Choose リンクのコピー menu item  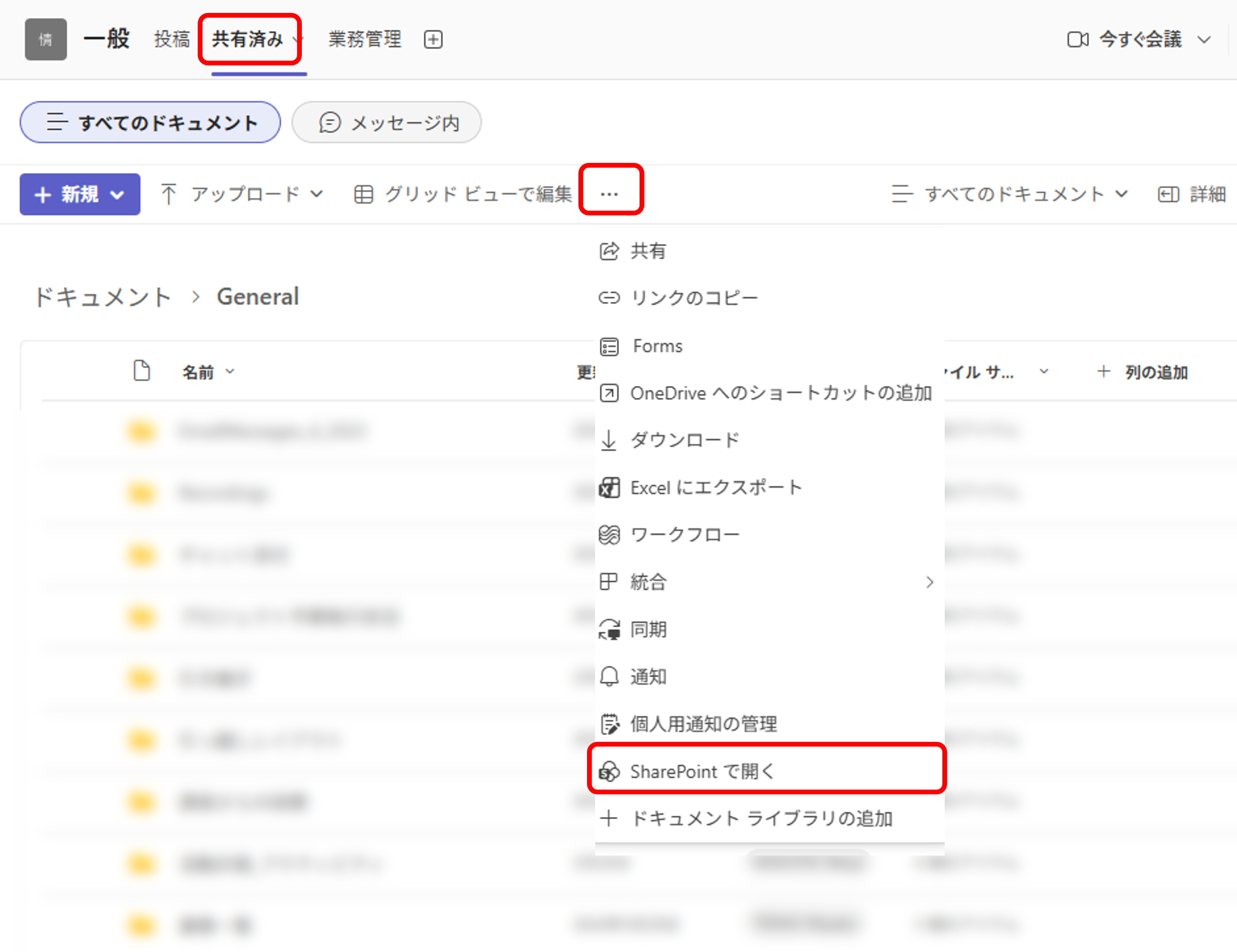click(770, 298)
